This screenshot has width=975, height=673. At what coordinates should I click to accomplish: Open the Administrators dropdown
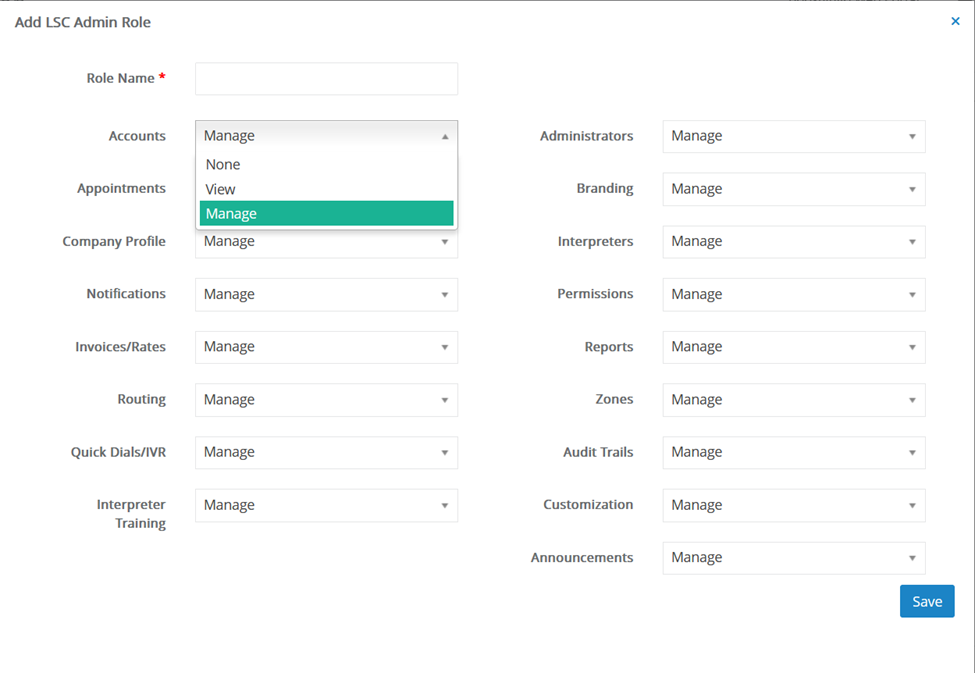(794, 136)
